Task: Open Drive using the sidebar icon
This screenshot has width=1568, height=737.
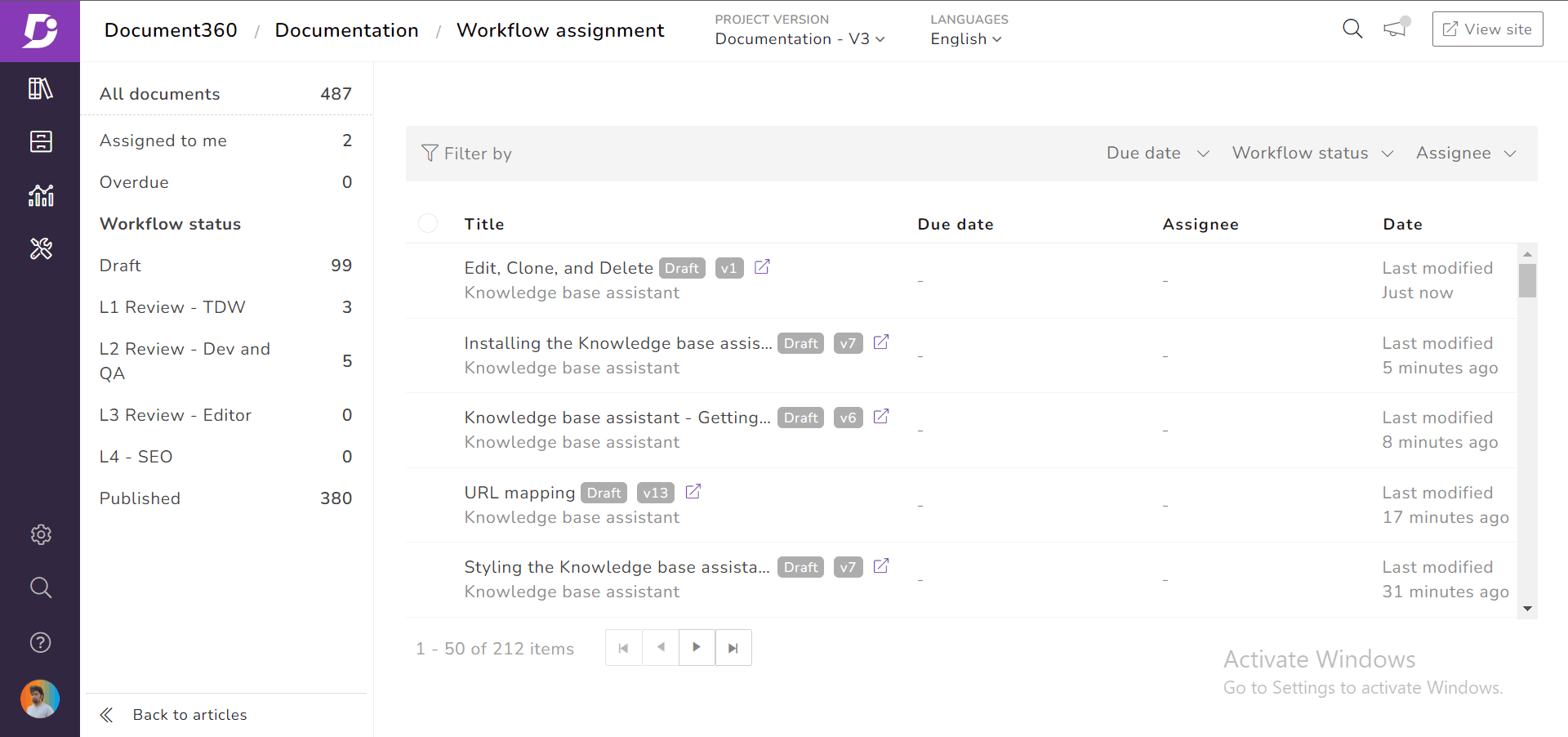Action: point(41,141)
